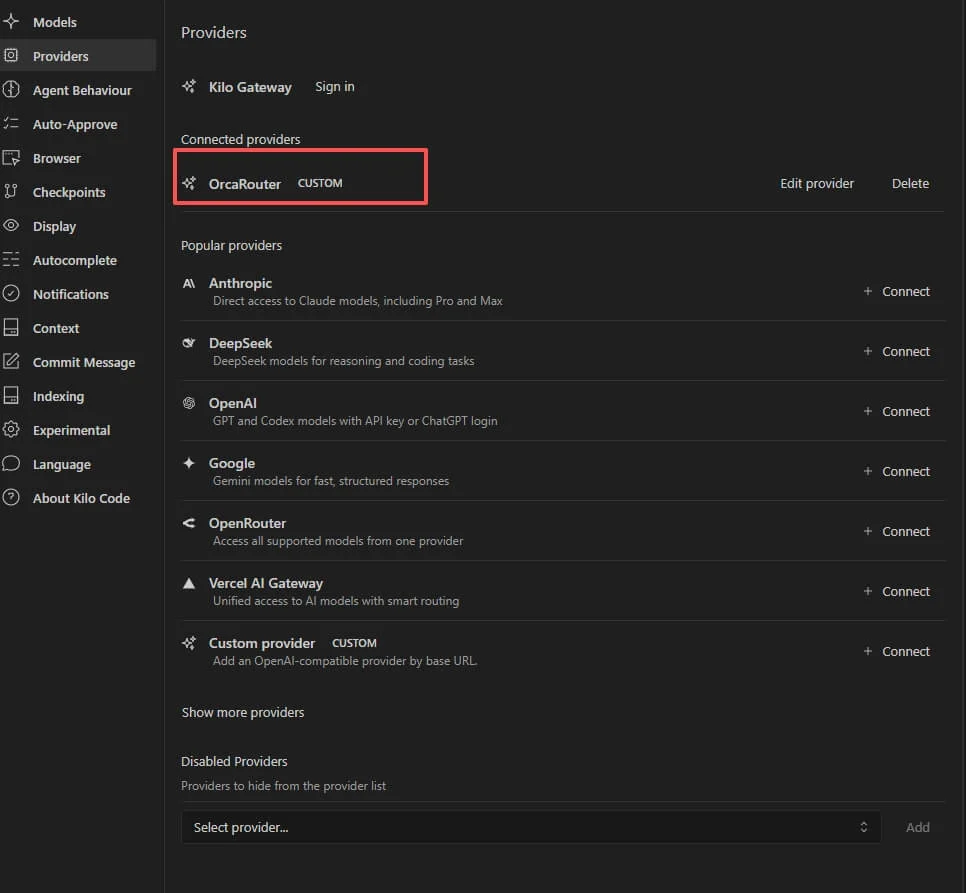This screenshot has height=893, width=966.
Task: Click the DeepSeek provider description text
Action: tap(343, 361)
